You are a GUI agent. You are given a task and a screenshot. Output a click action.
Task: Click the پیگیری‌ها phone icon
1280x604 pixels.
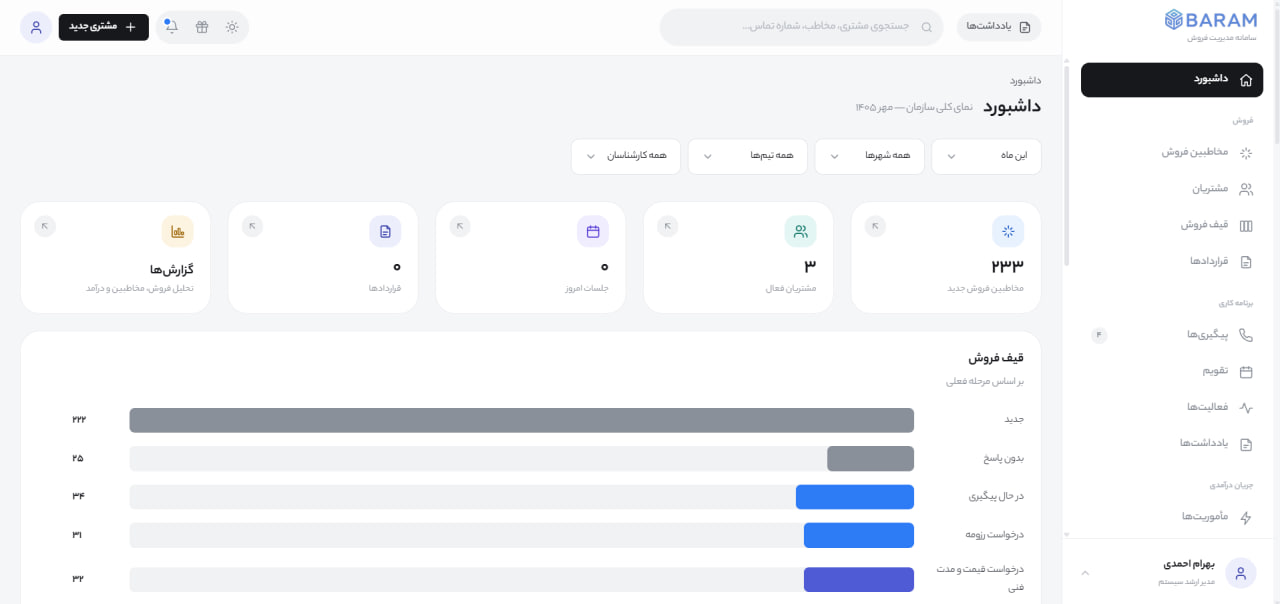pyautogui.click(x=1246, y=335)
